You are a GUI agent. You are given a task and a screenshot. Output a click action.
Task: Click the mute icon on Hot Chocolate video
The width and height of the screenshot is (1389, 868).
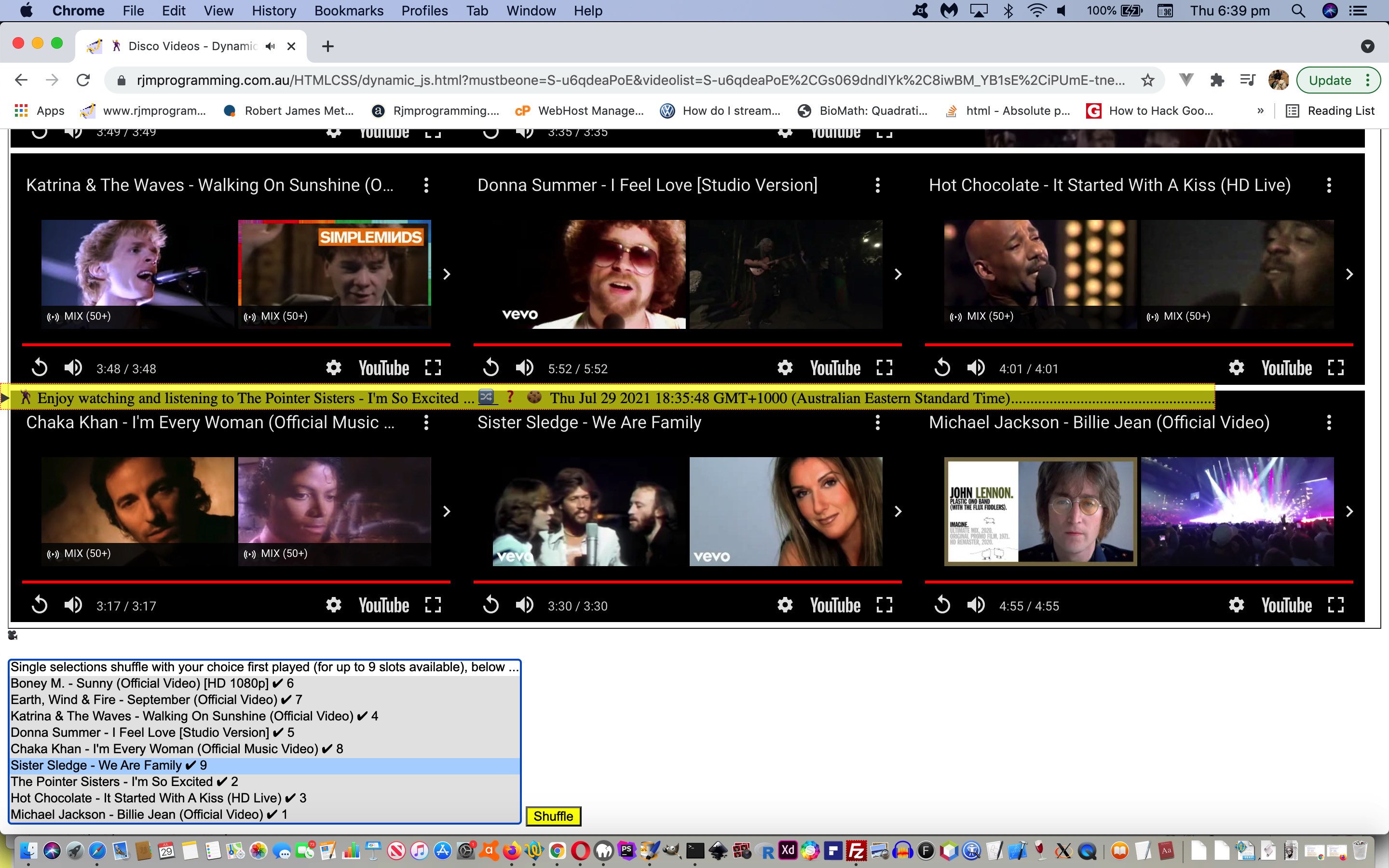[975, 368]
